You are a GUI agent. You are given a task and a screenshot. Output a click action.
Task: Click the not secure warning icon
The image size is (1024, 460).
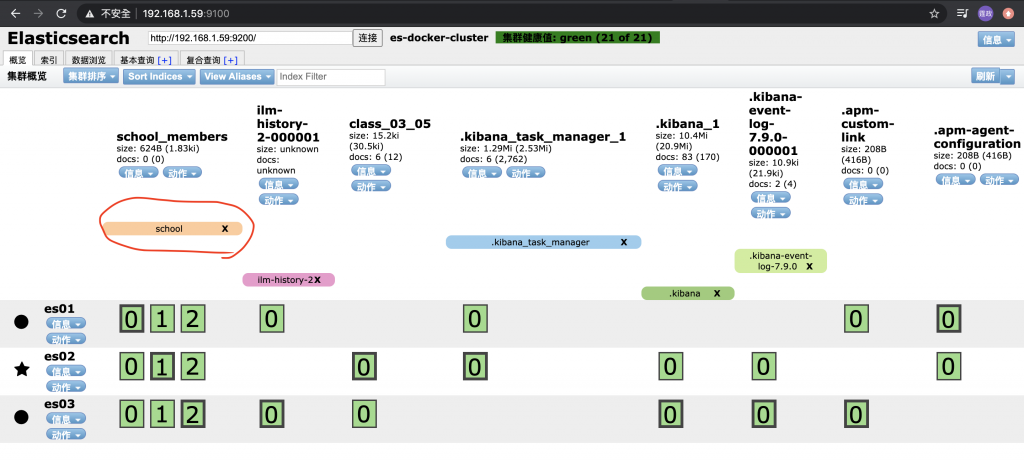[89, 13]
